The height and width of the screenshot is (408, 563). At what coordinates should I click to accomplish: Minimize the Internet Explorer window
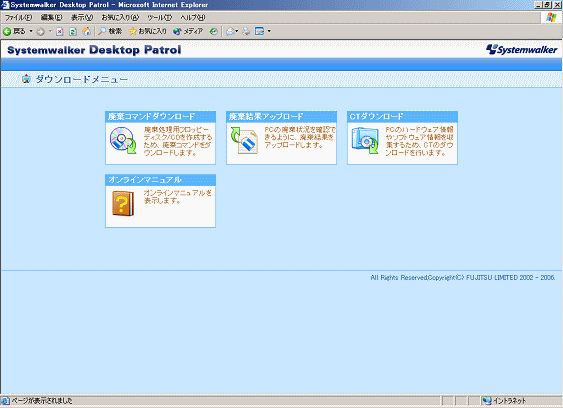[x=539, y=5]
